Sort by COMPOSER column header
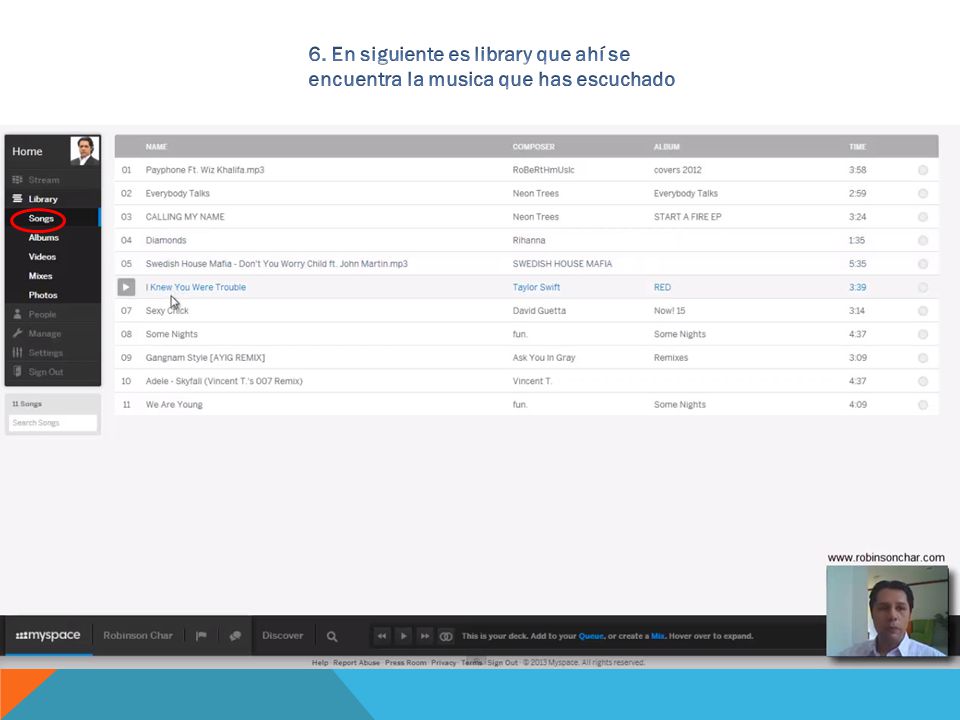This screenshot has width=960, height=720. click(x=533, y=147)
